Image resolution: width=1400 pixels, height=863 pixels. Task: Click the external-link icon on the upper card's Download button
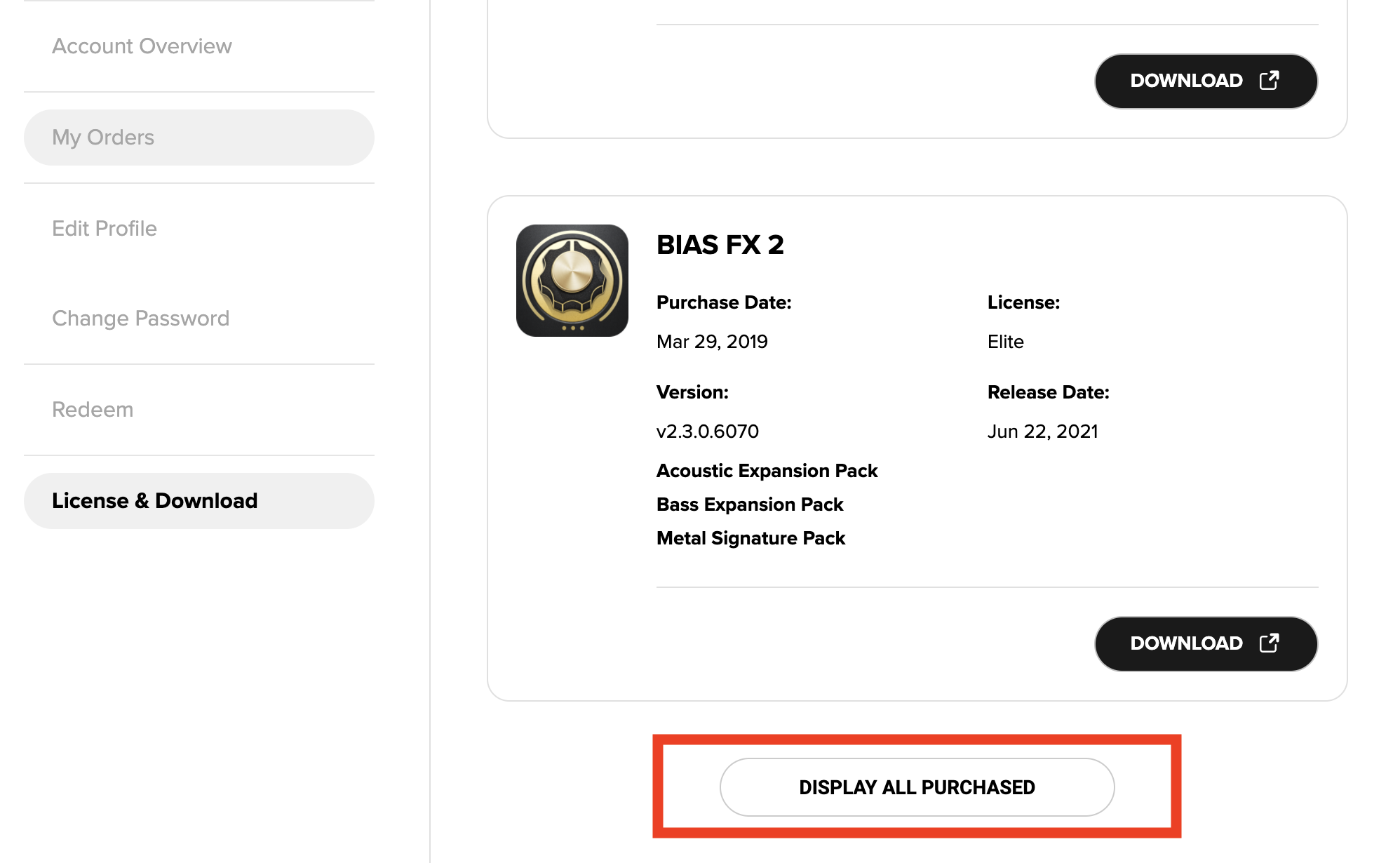point(1269,80)
